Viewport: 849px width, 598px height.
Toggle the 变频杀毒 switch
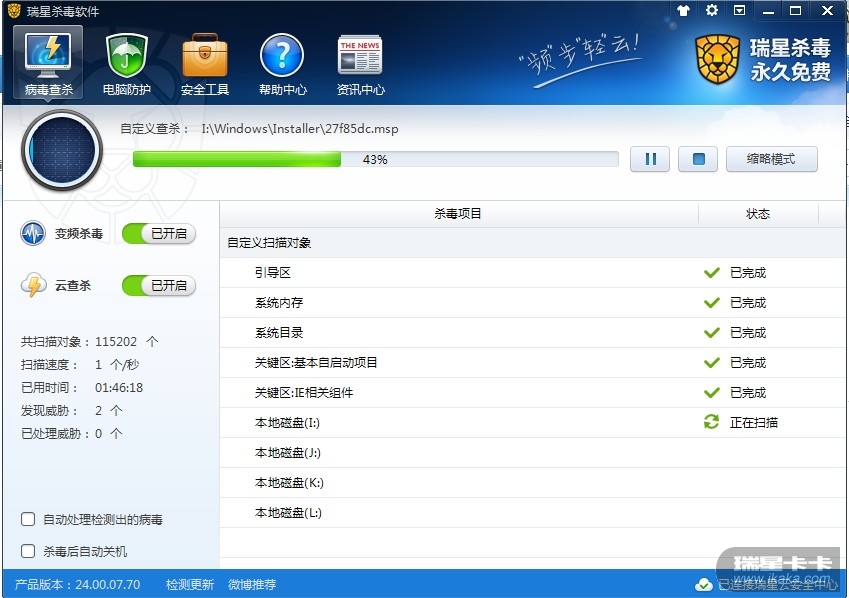click(159, 233)
